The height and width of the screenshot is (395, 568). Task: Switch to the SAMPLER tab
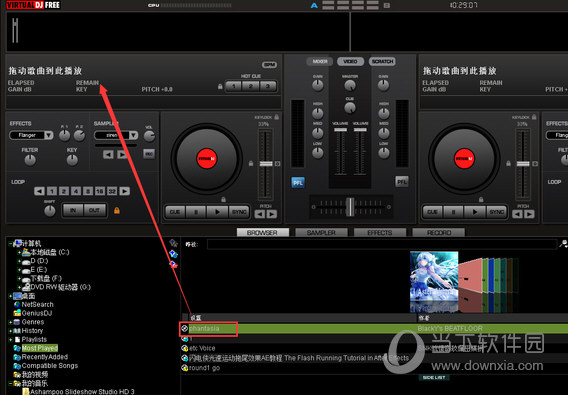pyautogui.click(x=321, y=232)
